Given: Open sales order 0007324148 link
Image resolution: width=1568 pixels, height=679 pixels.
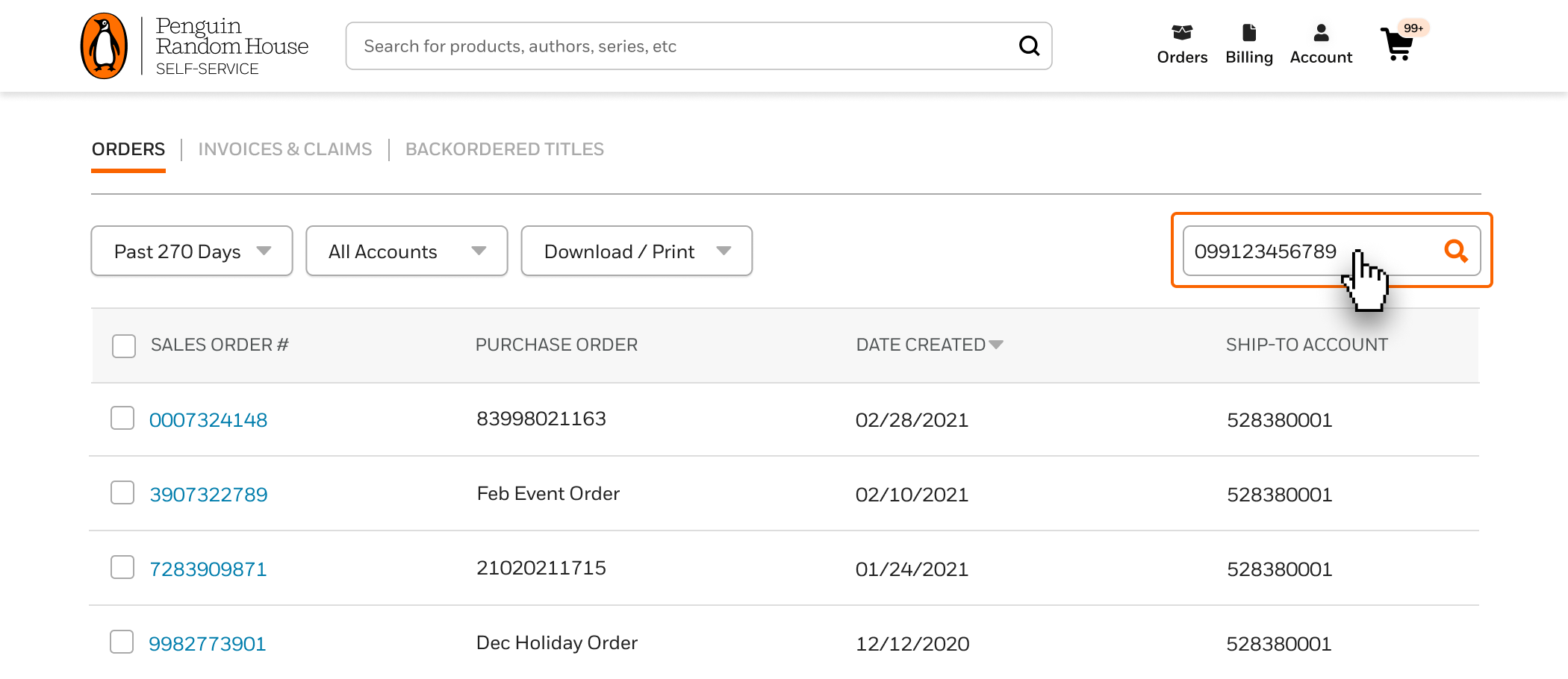Looking at the screenshot, I should pos(208,419).
